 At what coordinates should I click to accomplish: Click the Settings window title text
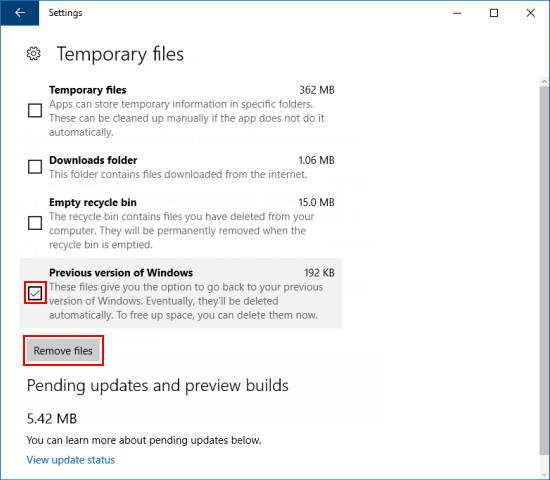pyautogui.click(x=65, y=13)
